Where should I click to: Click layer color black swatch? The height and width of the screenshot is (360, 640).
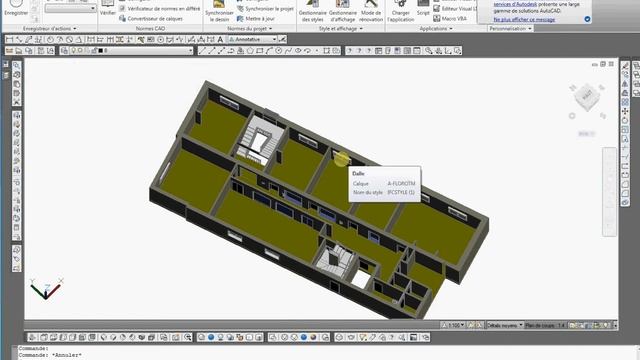pyautogui.click(x=100, y=51)
